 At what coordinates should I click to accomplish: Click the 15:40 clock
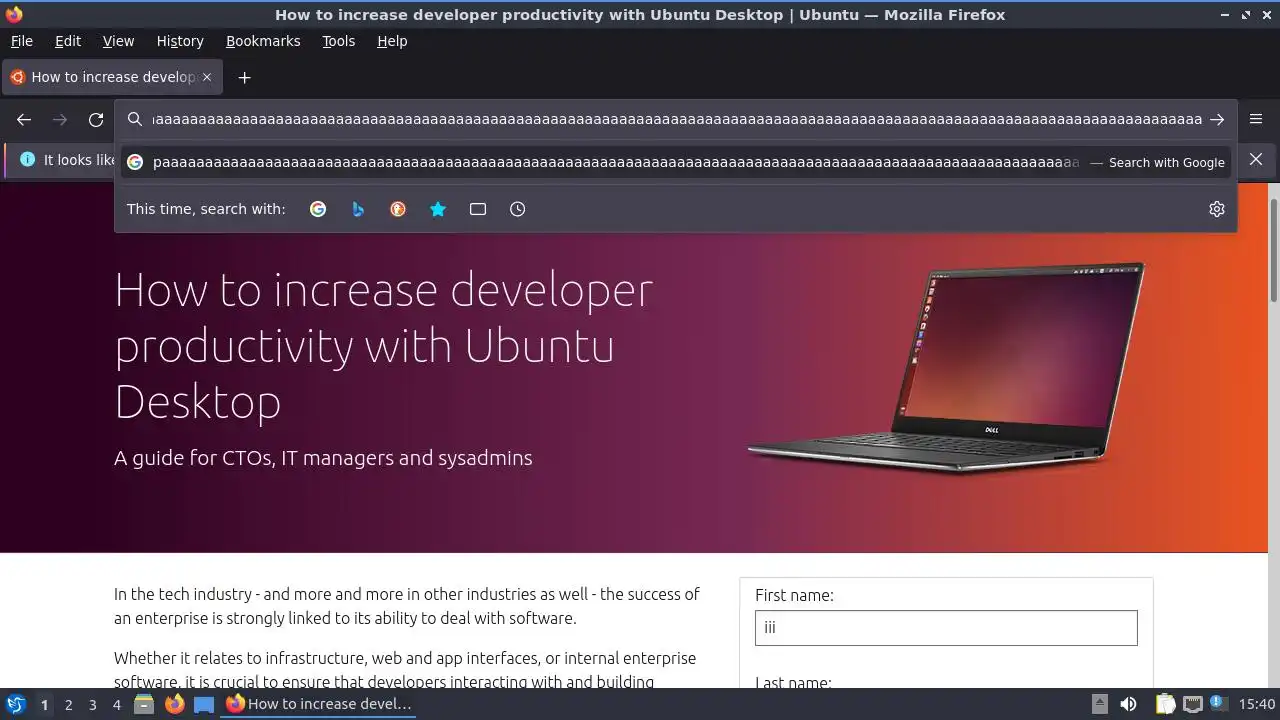tap(1257, 704)
